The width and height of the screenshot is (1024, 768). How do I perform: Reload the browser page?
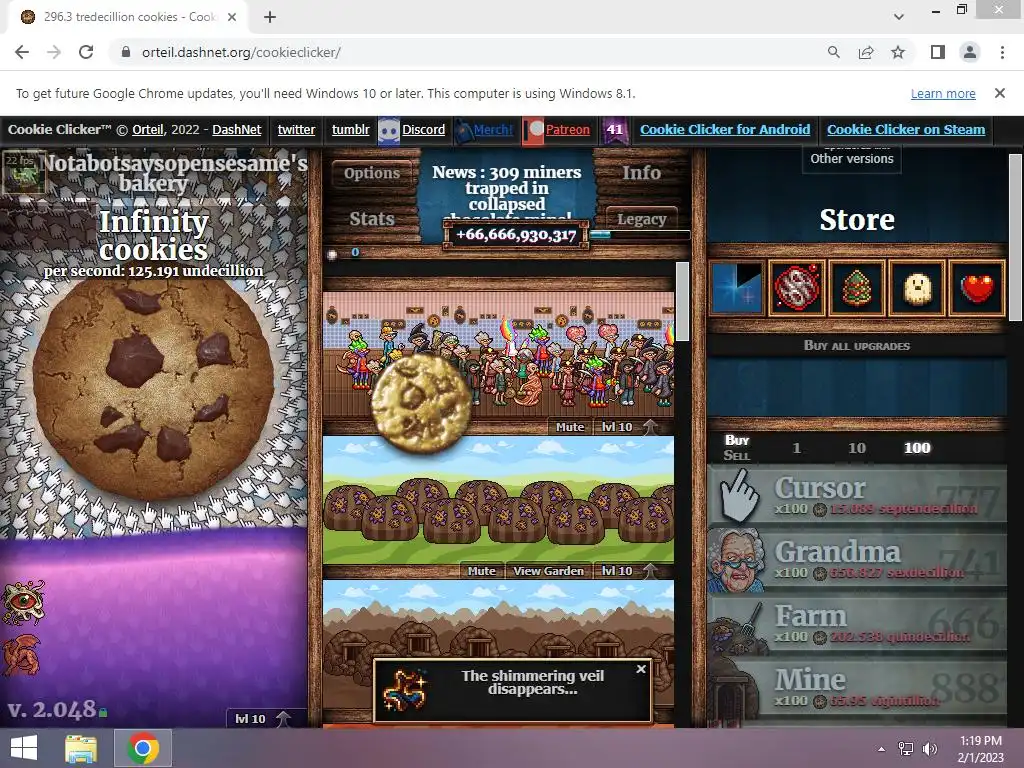tap(86, 52)
